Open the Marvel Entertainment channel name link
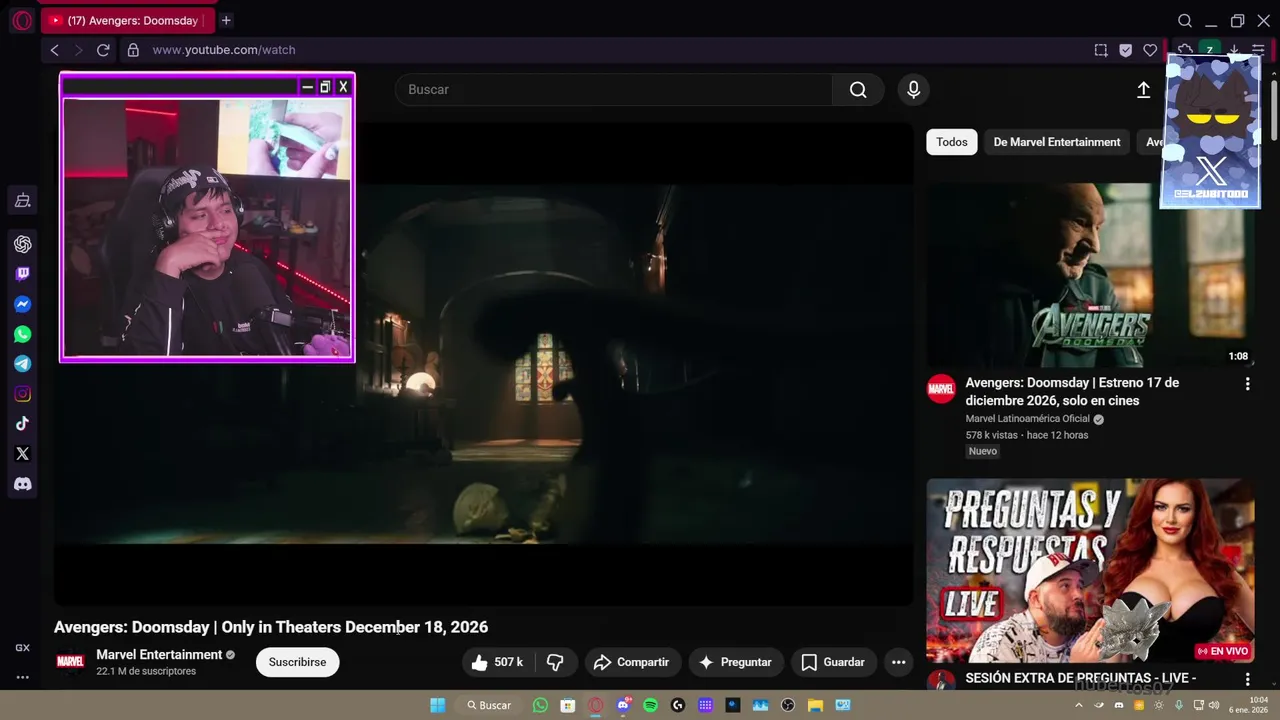This screenshot has height=720, width=1280. pos(159,655)
